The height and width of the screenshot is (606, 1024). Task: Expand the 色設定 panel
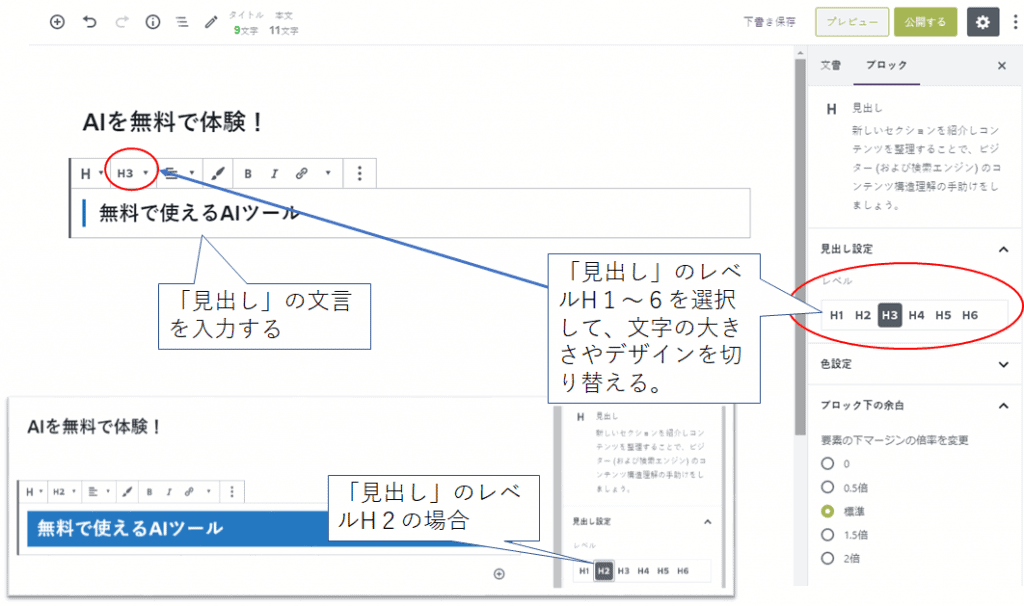(x=1003, y=365)
